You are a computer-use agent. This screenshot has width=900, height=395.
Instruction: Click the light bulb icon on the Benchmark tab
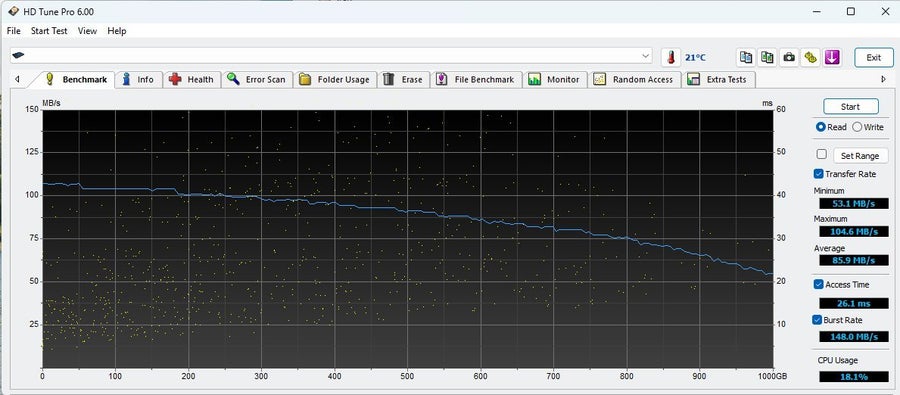coord(50,79)
